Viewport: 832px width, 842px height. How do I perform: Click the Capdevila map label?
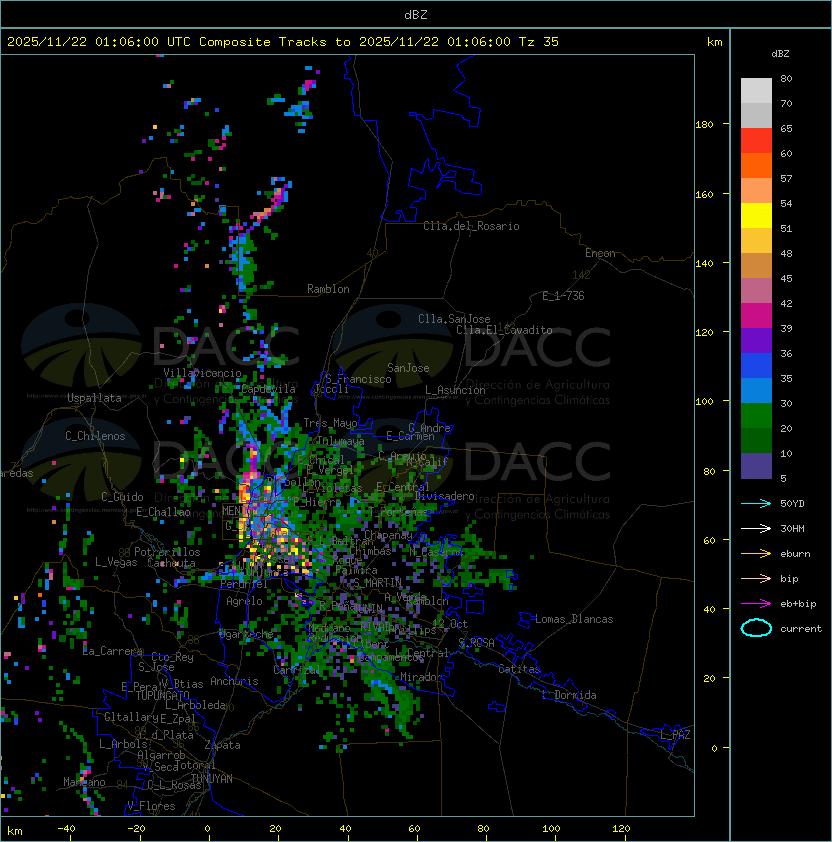268,389
